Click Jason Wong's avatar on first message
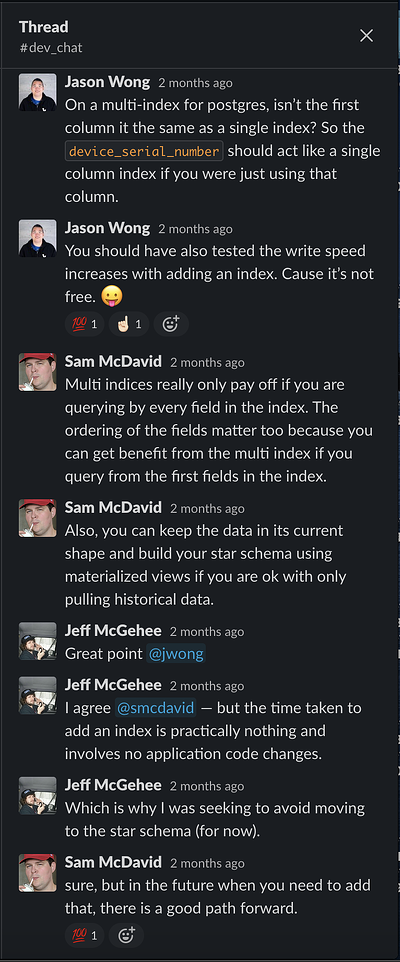 38,93
